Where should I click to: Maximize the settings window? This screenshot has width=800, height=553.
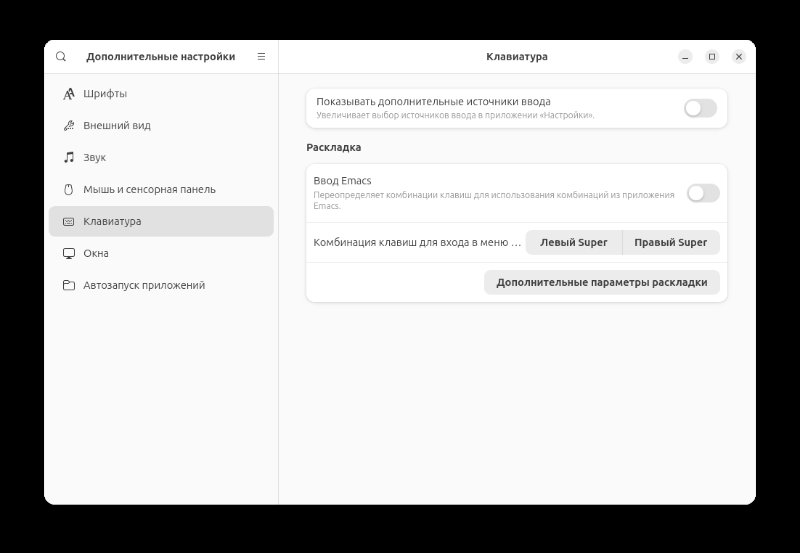(712, 57)
